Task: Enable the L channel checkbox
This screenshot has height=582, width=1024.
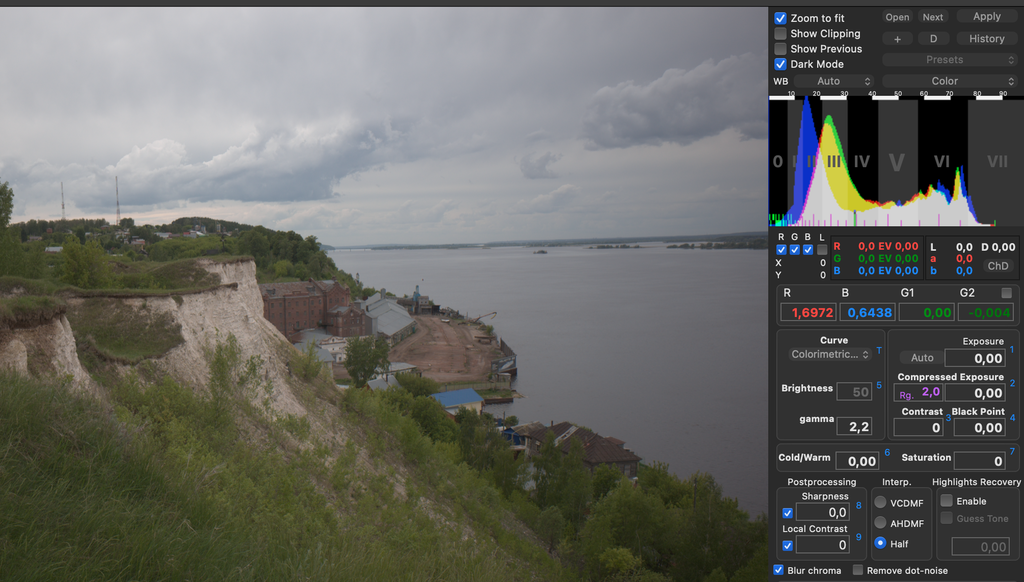Action: pyautogui.click(x=822, y=250)
